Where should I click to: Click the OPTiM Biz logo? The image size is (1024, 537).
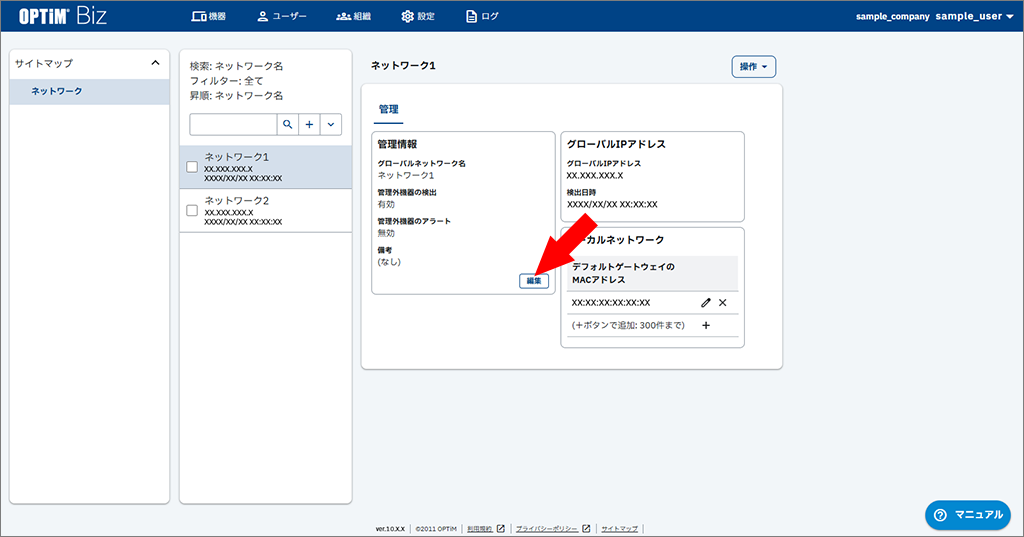pos(62,16)
